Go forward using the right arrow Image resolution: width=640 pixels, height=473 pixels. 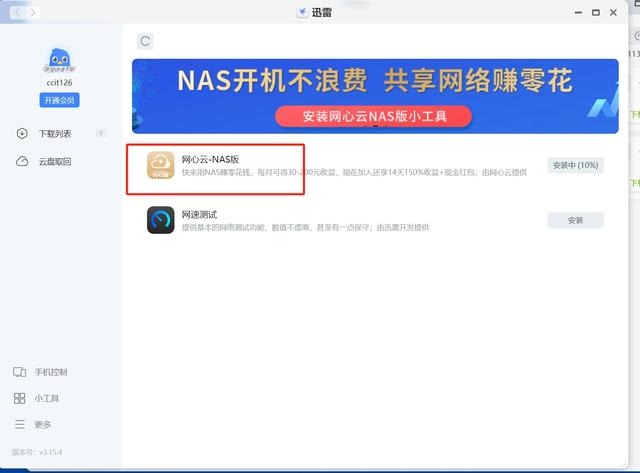pyautogui.click(x=33, y=13)
